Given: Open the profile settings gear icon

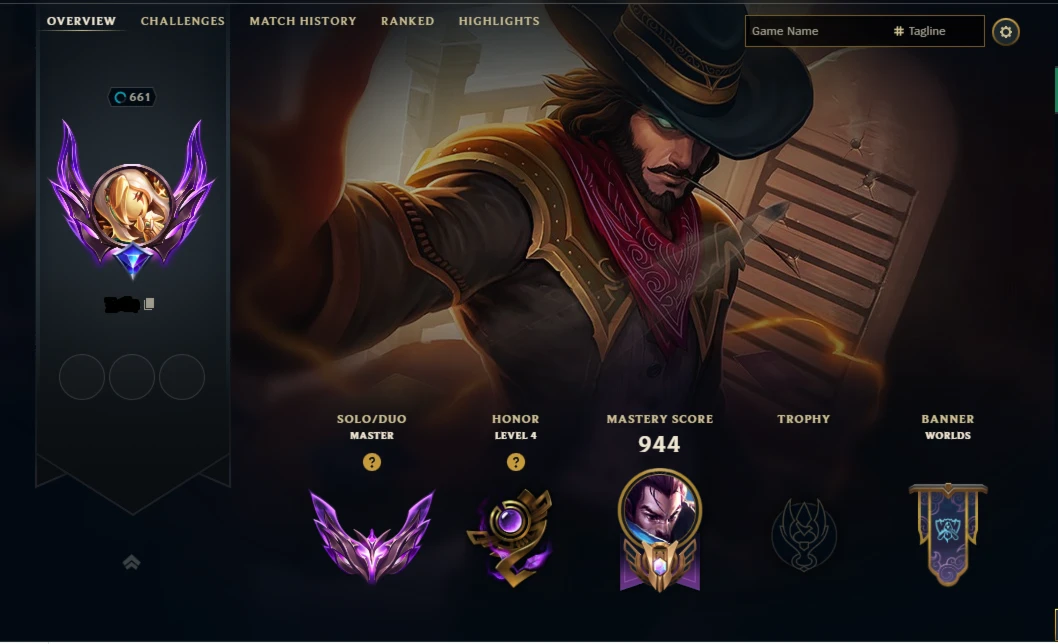Looking at the screenshot, I should 1005,32.
